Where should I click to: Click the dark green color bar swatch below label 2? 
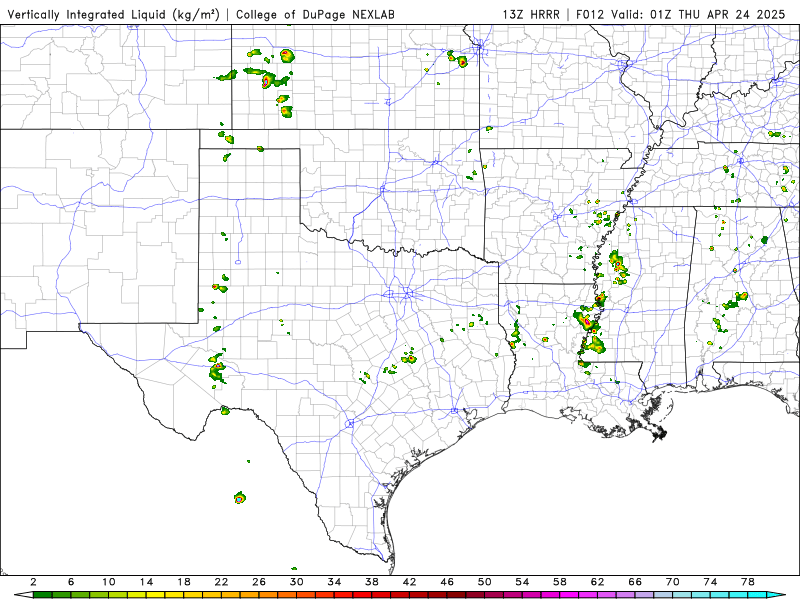pyautogui.click(x=42, y=595)
